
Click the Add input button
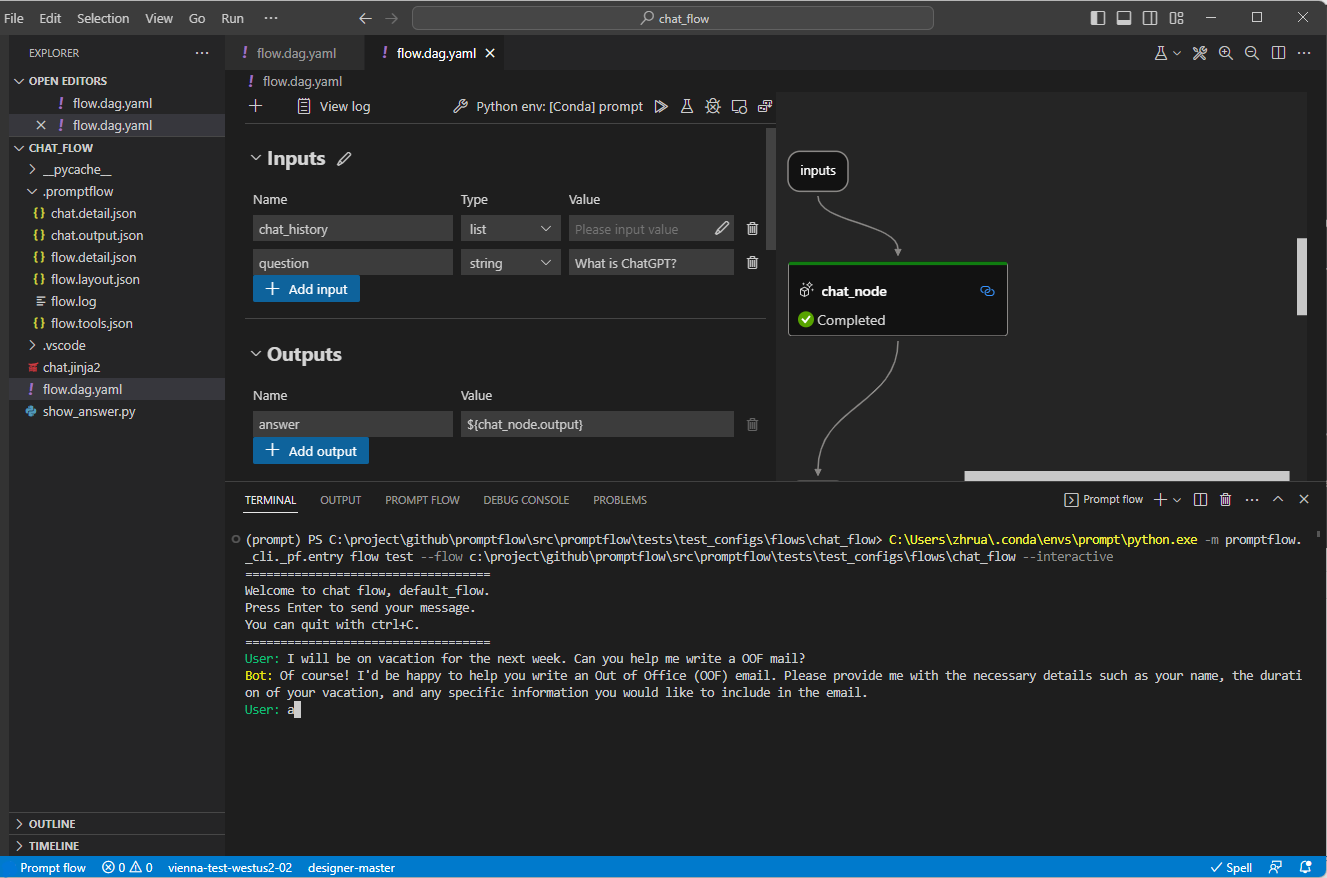[x=306, y=289]
